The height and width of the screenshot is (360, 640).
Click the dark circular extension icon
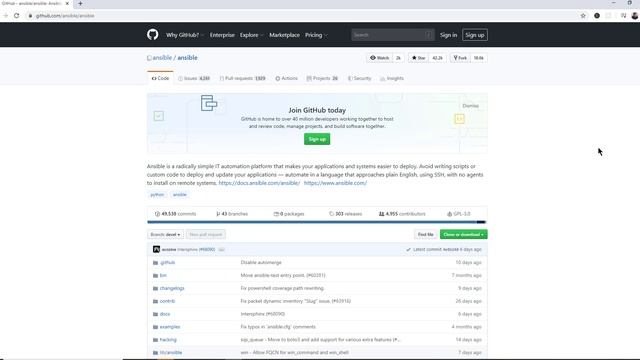(x=597, y=16)
